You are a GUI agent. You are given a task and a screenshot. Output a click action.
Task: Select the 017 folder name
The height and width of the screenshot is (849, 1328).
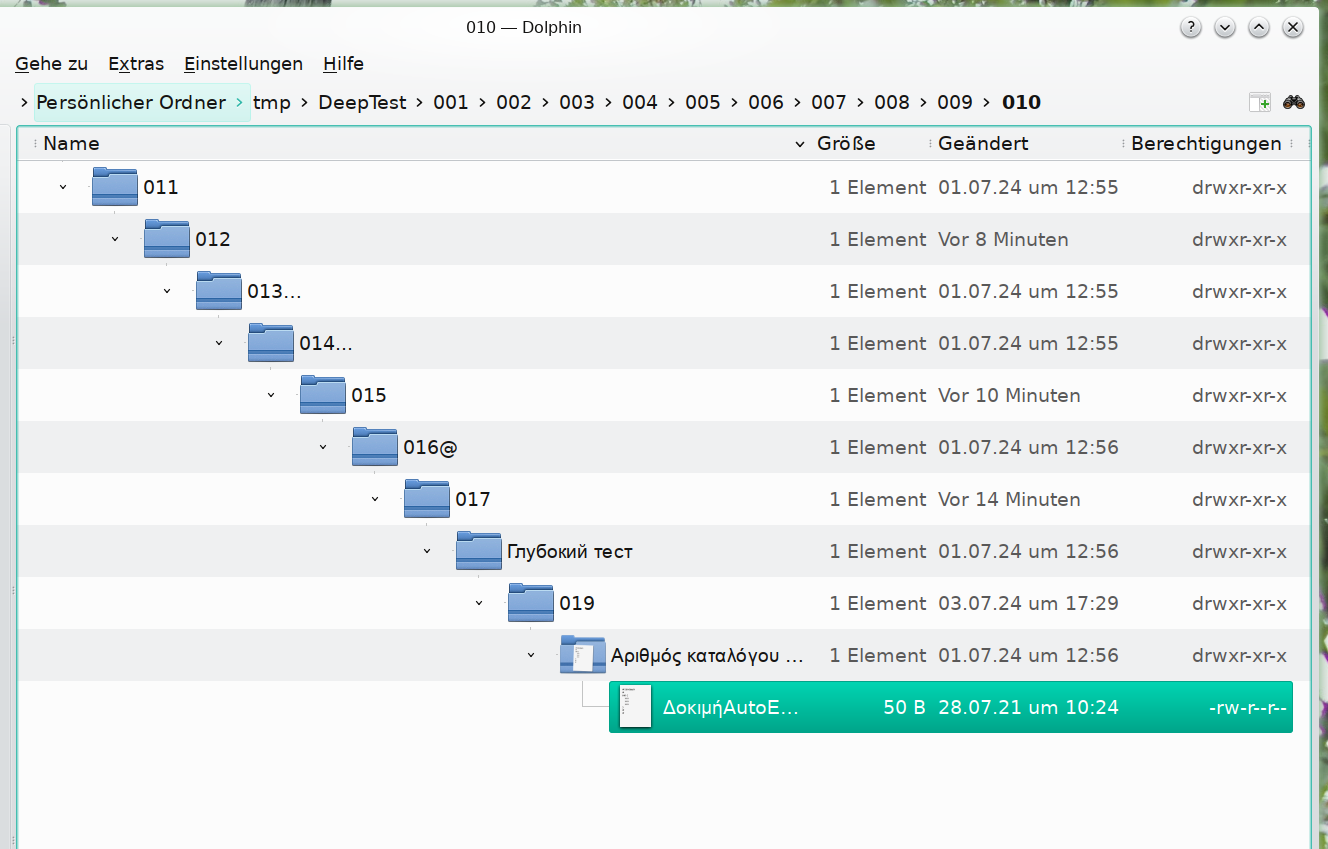[x=473, y=499]
